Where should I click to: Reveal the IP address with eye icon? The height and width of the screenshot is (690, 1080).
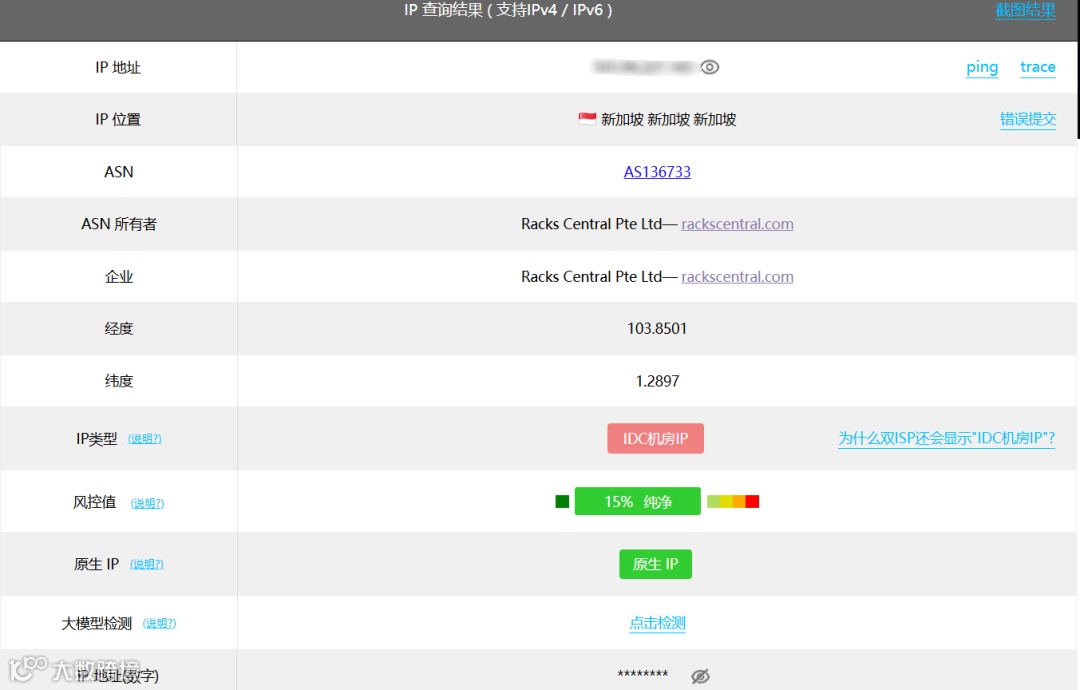click(x=709, y=67)
